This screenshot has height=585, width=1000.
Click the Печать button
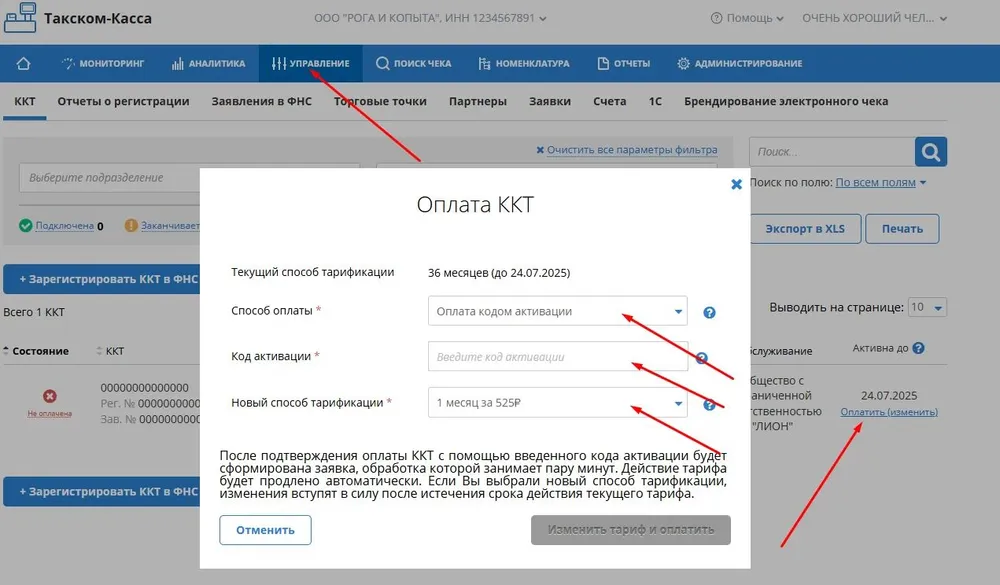[x=902, y=229]
